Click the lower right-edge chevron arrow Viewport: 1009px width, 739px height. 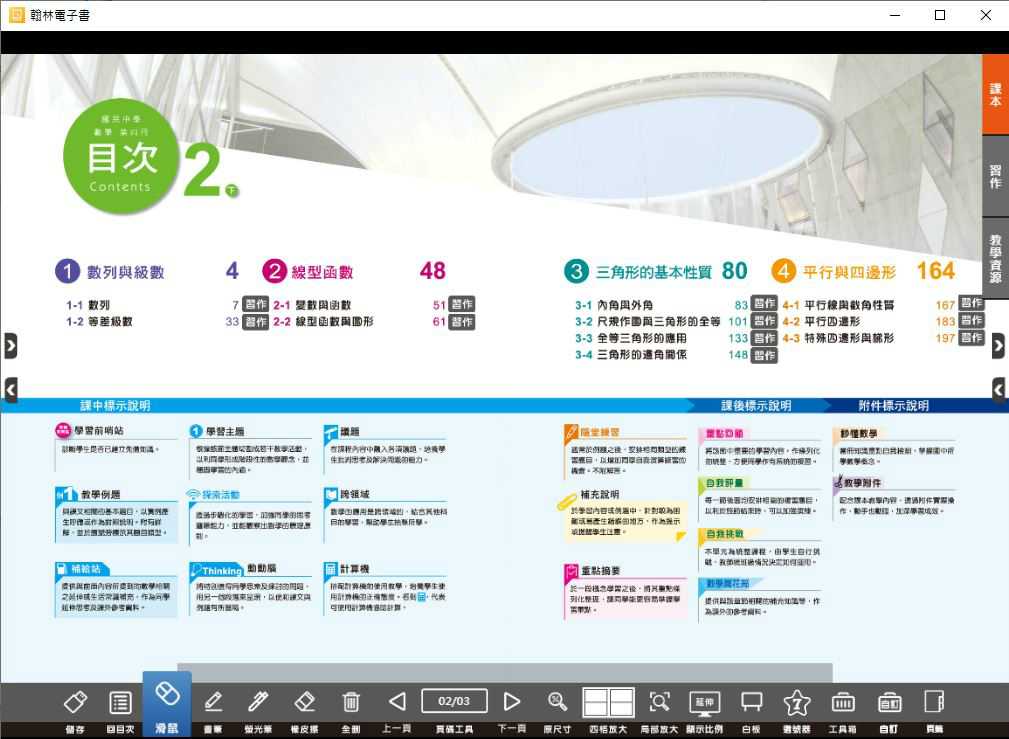998,390
